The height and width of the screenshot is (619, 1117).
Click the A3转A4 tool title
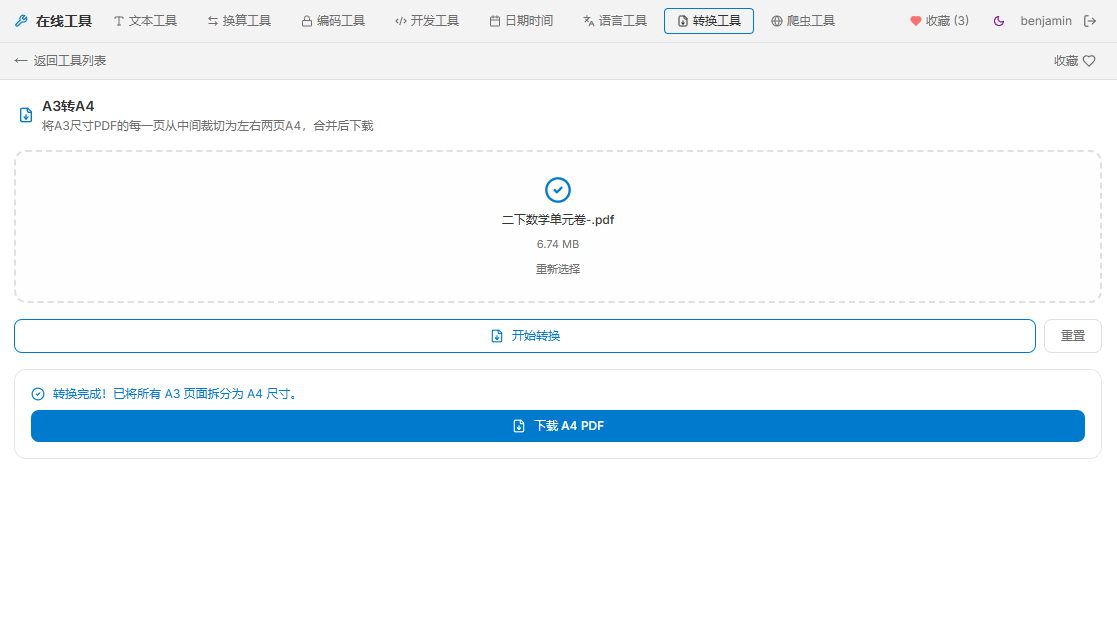[68, 106]
